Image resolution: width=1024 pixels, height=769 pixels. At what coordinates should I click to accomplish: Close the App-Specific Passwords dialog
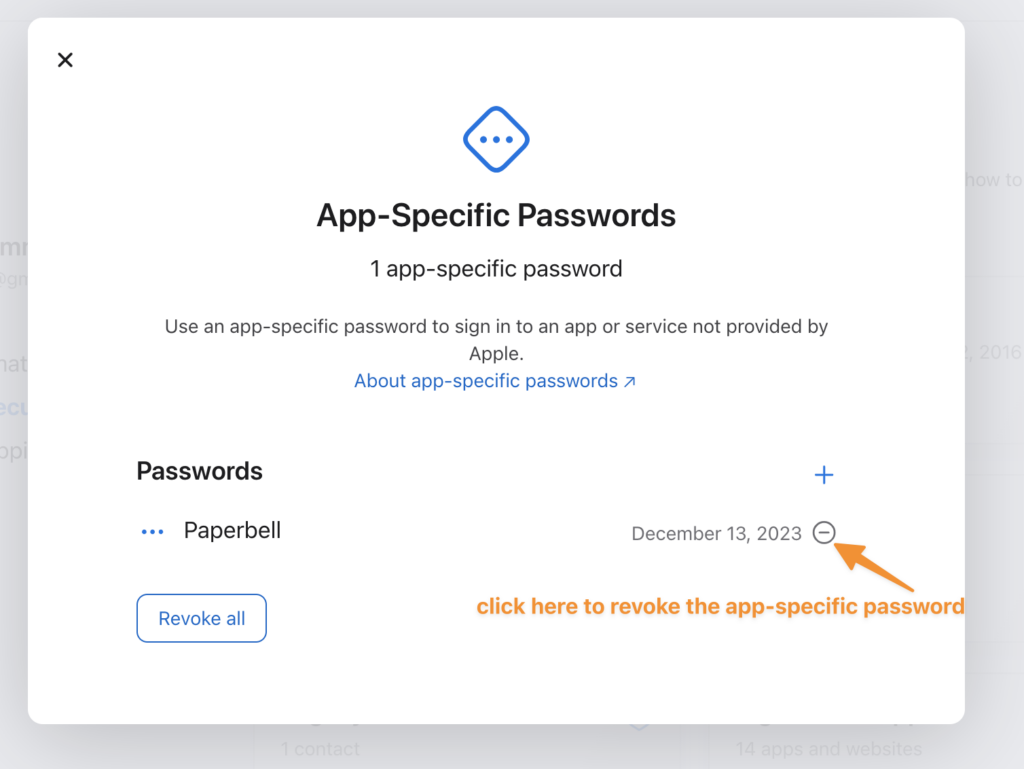tap(65, 60)
